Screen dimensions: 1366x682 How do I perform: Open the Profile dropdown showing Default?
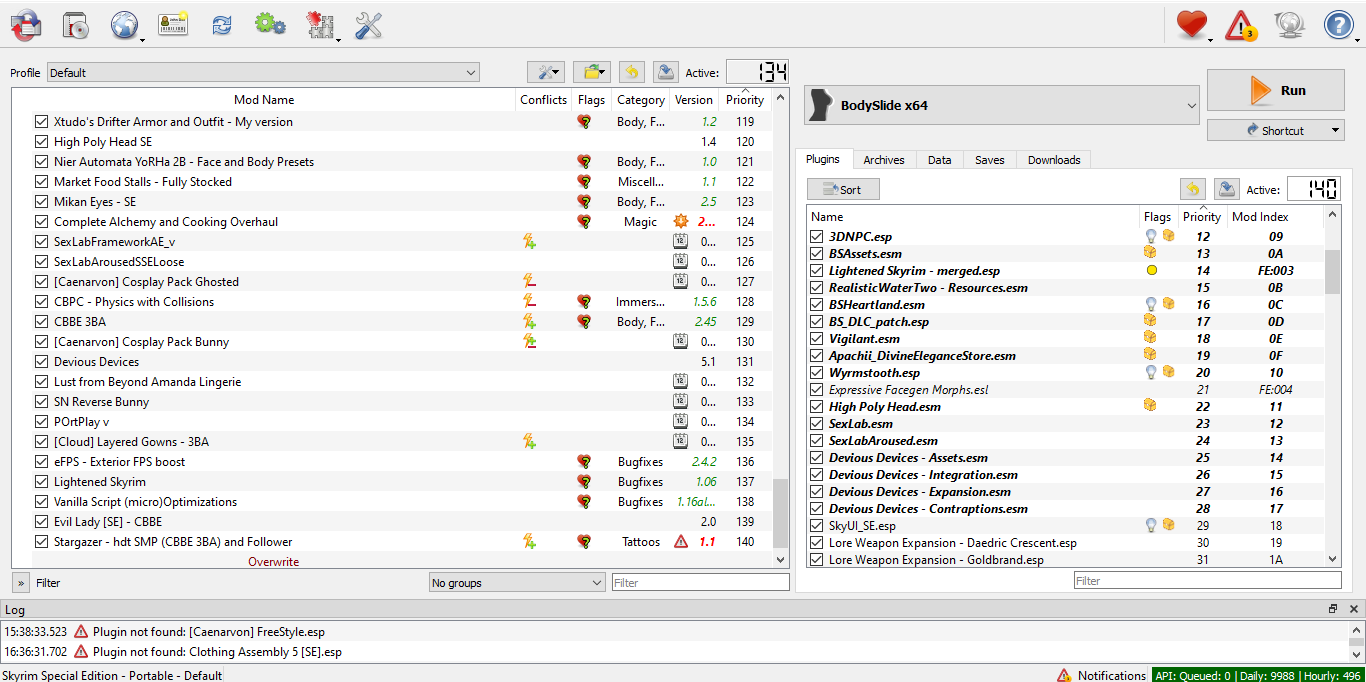pos(260,72)
